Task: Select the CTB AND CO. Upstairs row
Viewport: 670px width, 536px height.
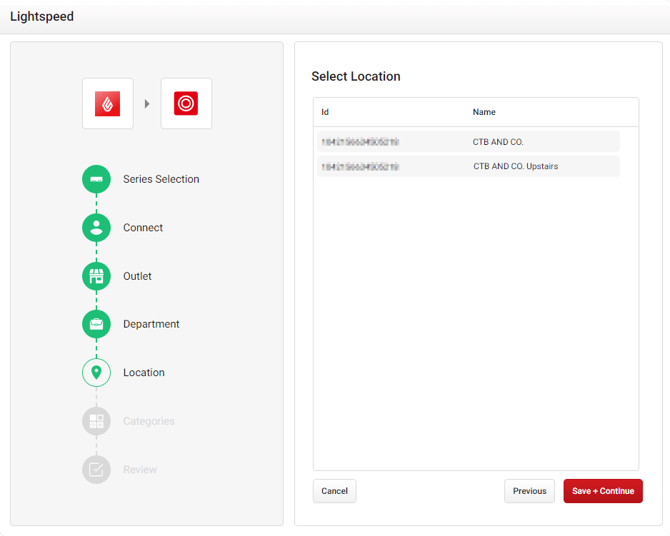Action: click(x=468, y=166)
